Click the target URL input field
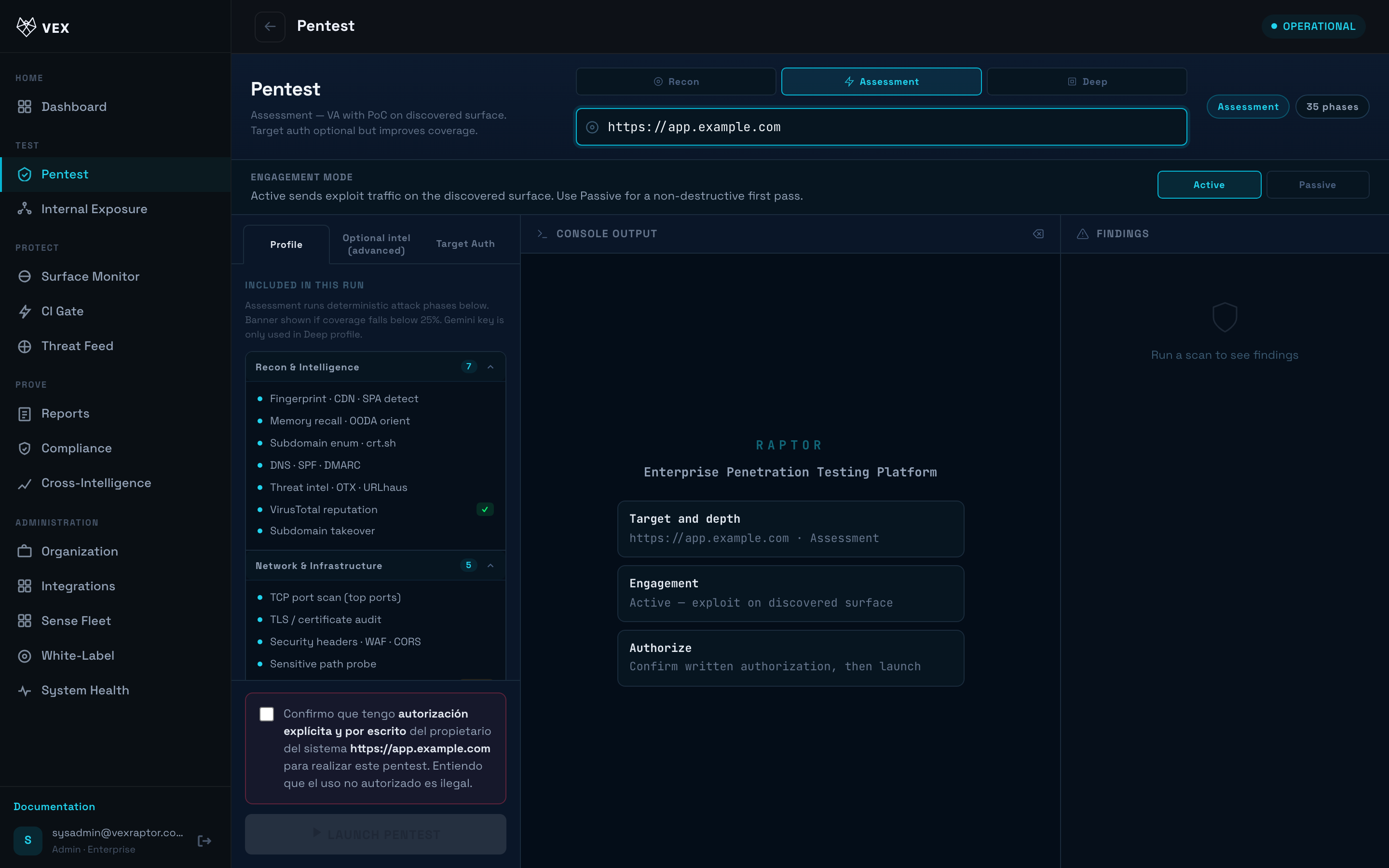This screenshot has width=1389, height=868. pyautogui.click(x=881, y=127)
